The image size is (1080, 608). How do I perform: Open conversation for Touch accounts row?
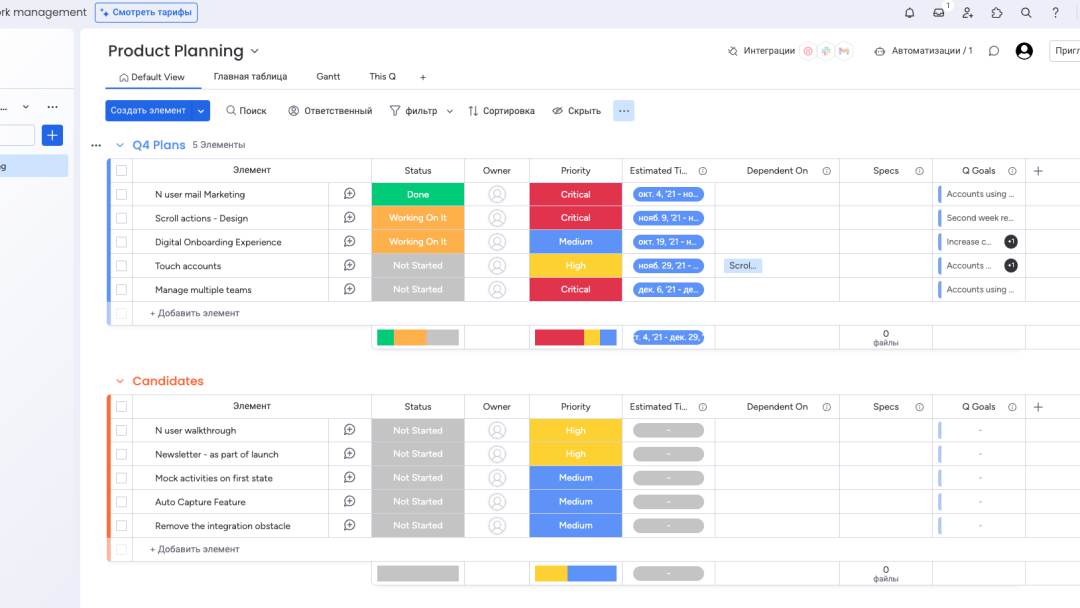pos(349,266)
